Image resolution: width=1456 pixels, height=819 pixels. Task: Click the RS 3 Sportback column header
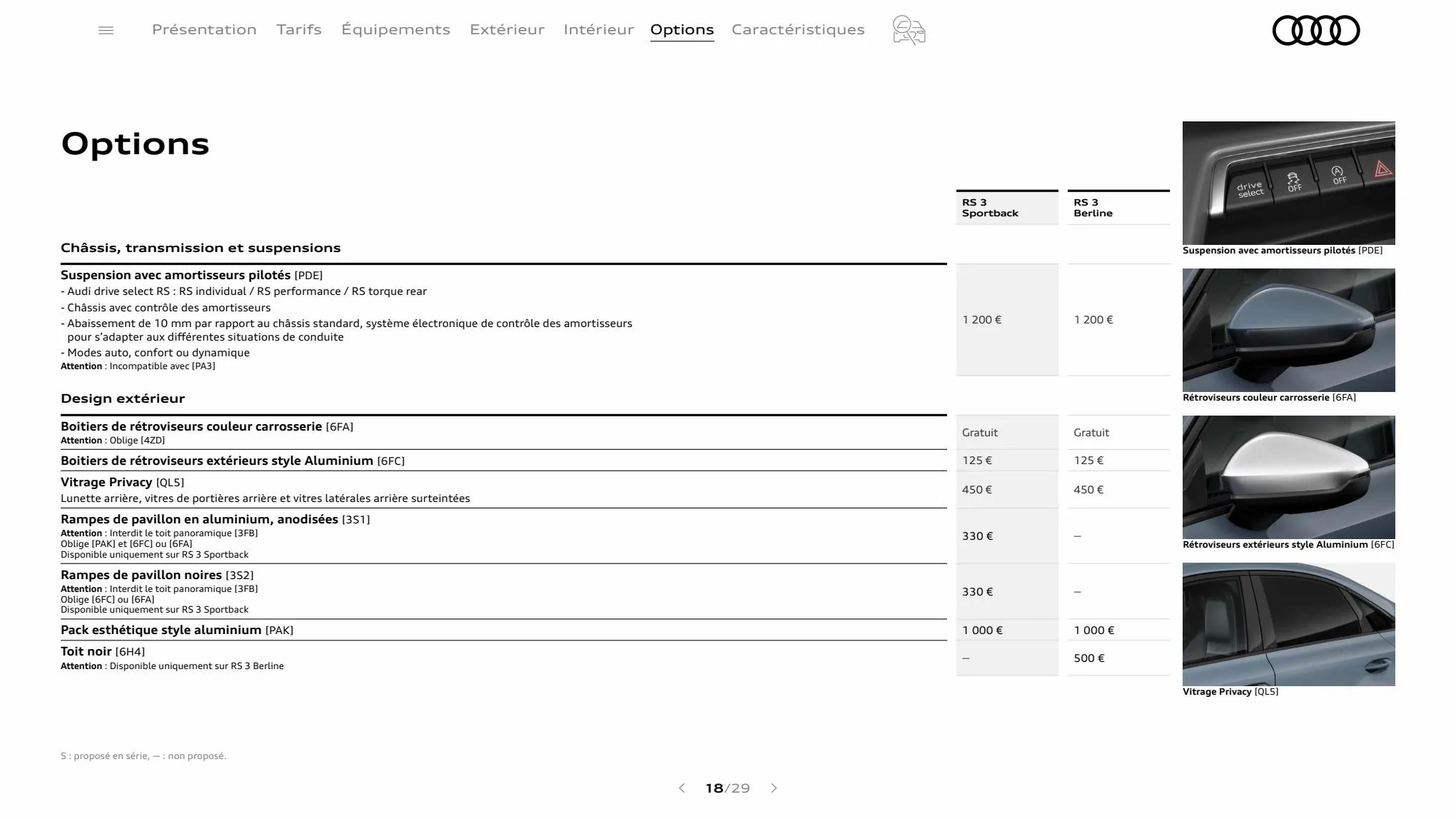point(1007,208)
